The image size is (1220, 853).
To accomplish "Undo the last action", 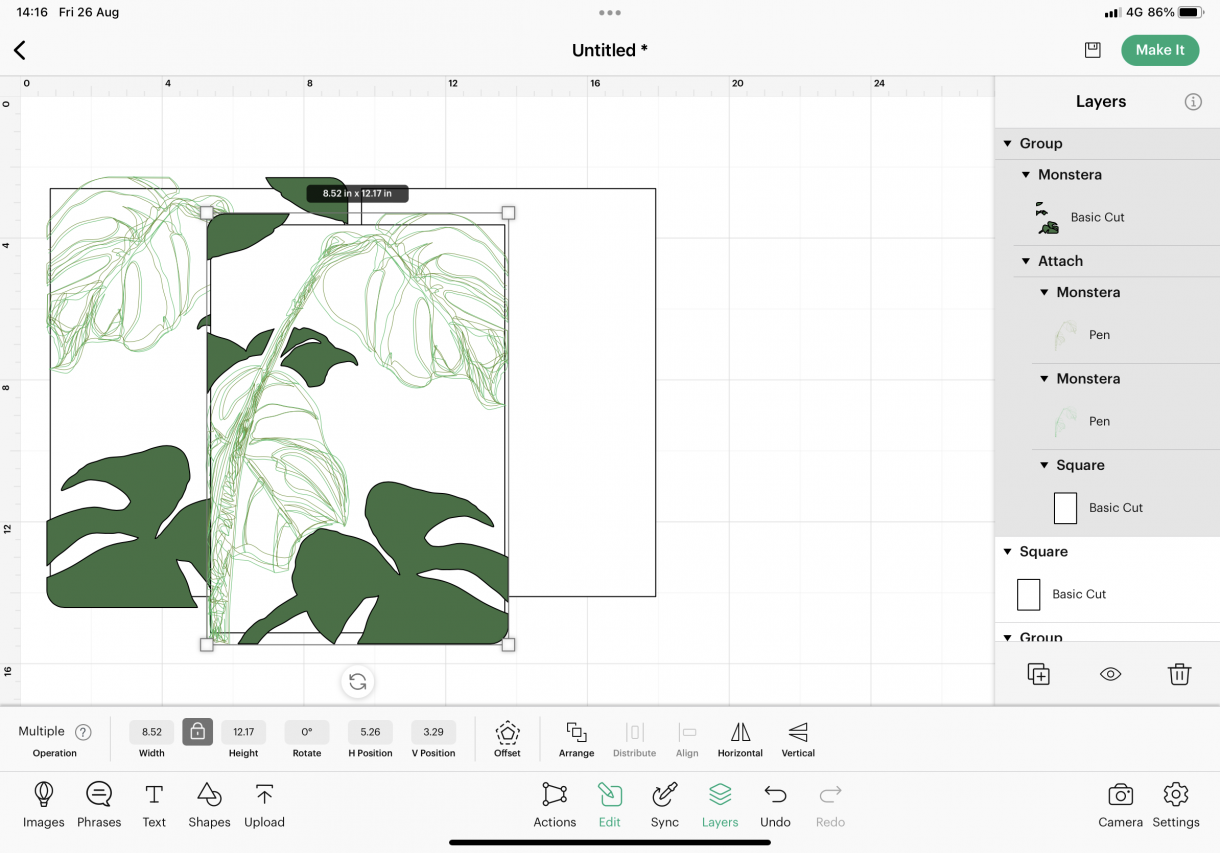I will coord(775,805).
